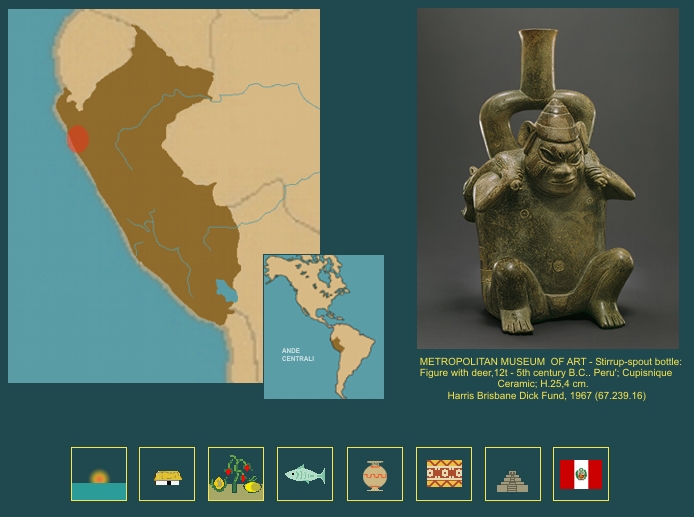Click the 'Ceramic; H.25,4 cm.' text
This screenshot has height=517, width=694.
(543, 384)
